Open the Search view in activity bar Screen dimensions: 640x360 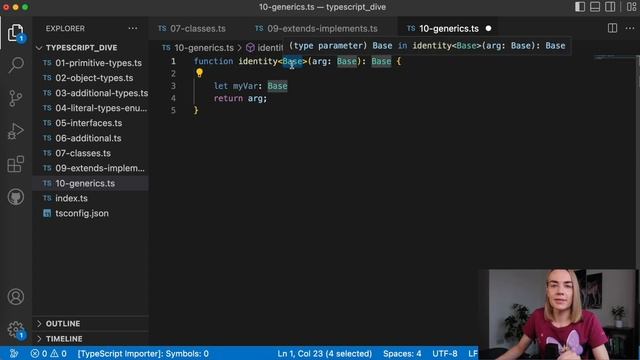(x=16, y=65)
